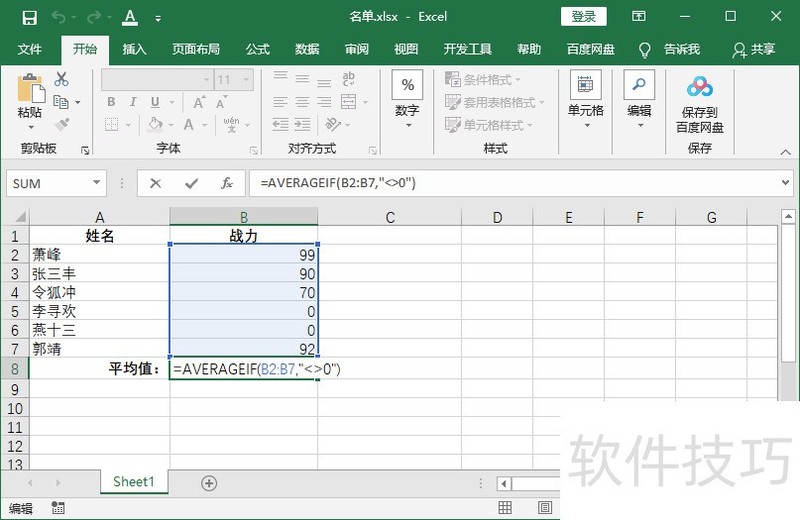This screenshot has width=800, height=520.
Task: Open Insert Function (fx) dialog
Action: (x=227, y=183)
